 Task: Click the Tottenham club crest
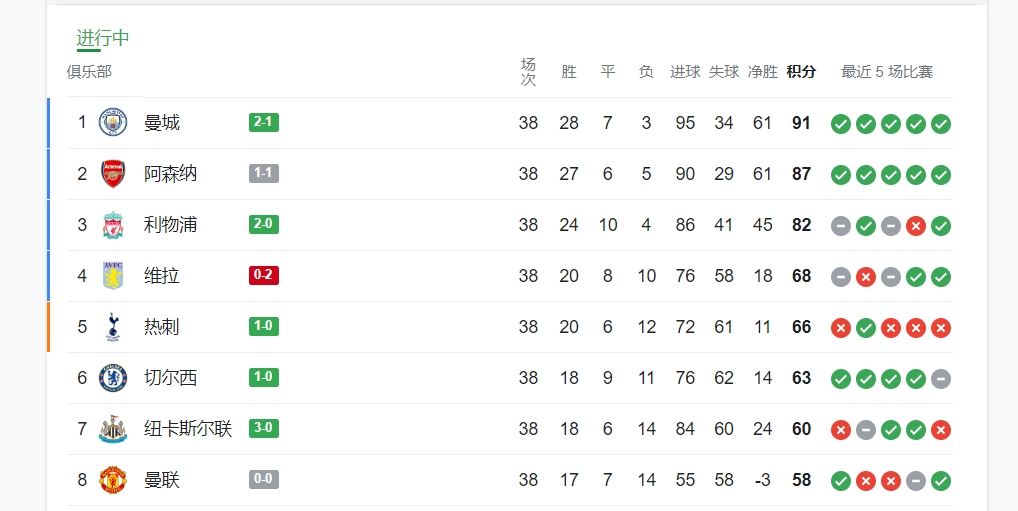click(113, 327)
